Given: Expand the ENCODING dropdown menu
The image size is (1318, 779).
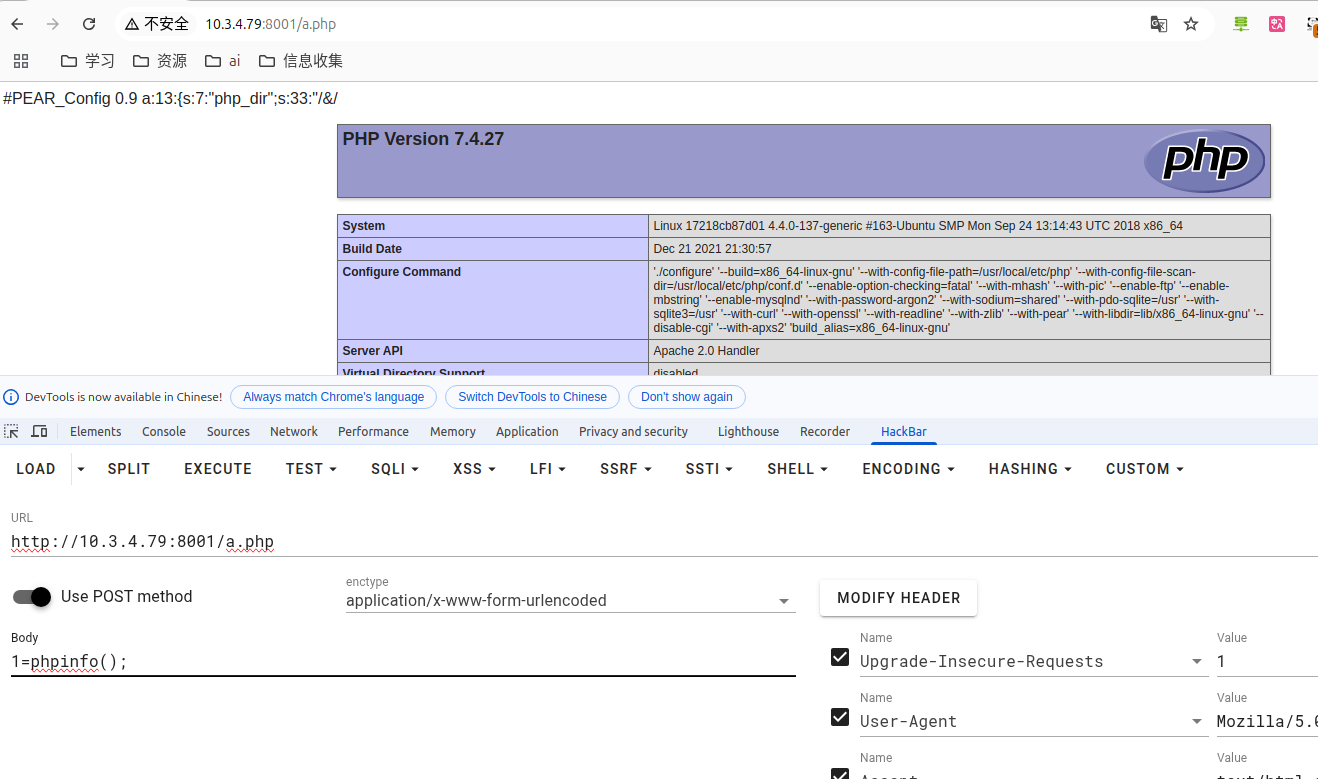Looking at the screenshot, I should (908, 469).
